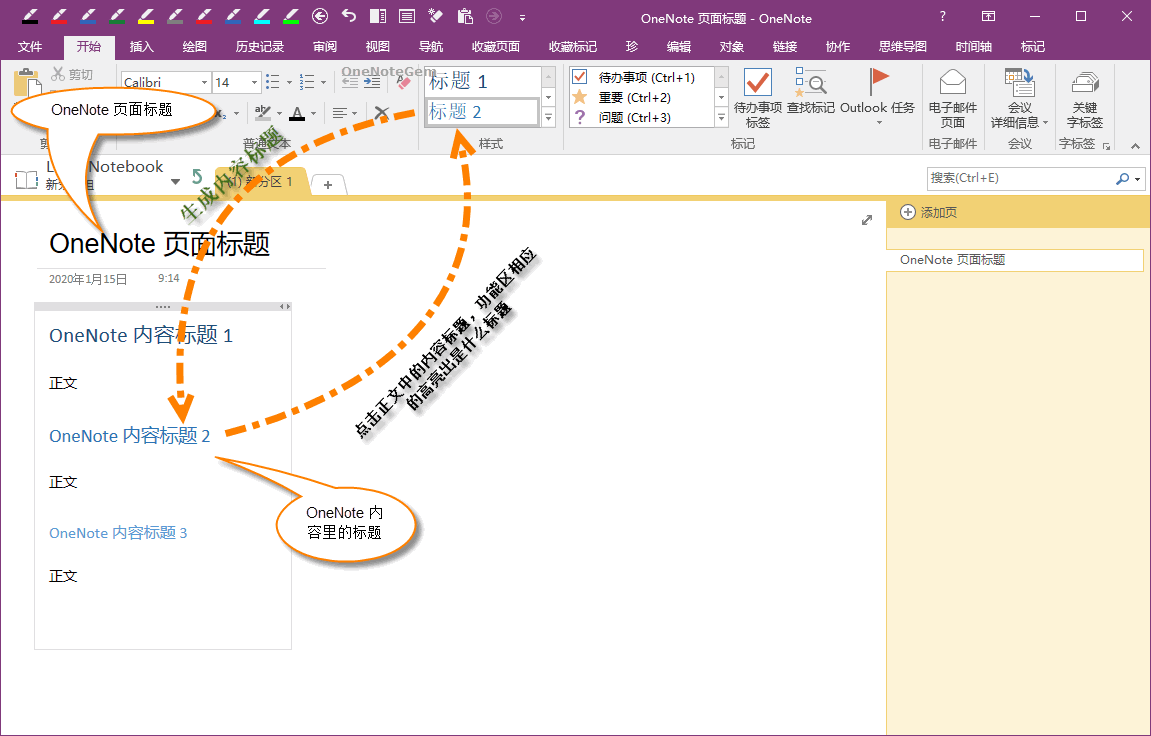Viewport: 1151px width, 736px height.
Task: Click the decrease indent icon
Action: pos(350,81)
